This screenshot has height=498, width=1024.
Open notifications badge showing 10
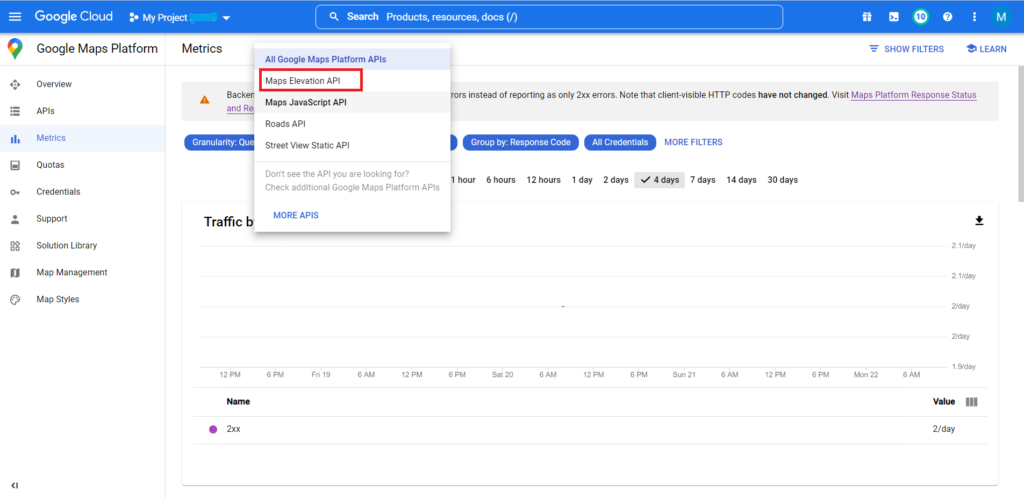click(x=920, y=17)
